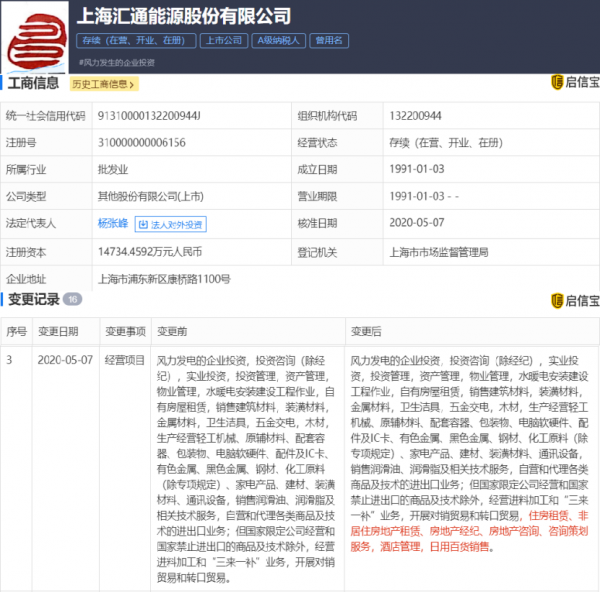Click the 变更日期 column header

58,331
